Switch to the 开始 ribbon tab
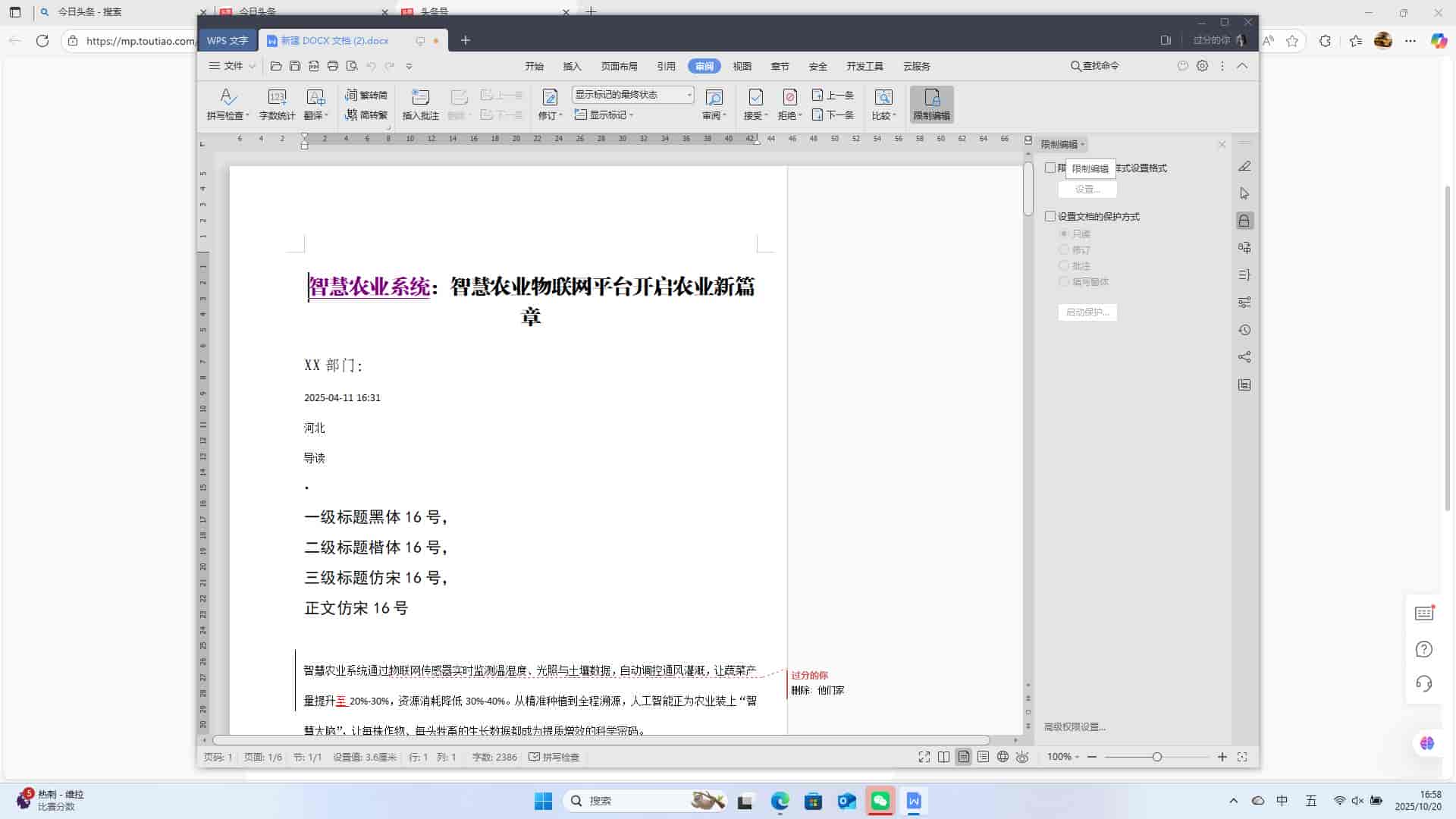The height and width of the screenshot is (819, 1456). coord(535,66)
